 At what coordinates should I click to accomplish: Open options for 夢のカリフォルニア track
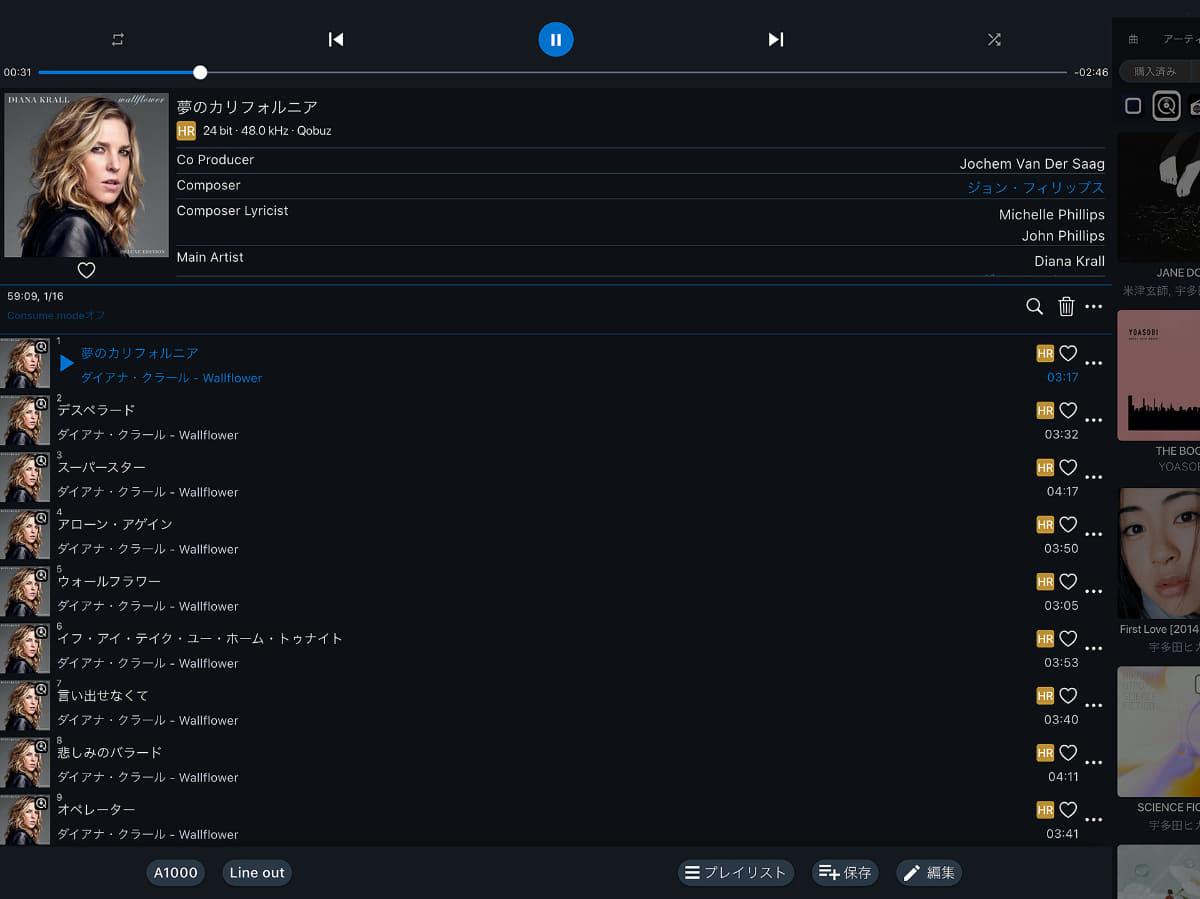click(x=1094, y=364)
